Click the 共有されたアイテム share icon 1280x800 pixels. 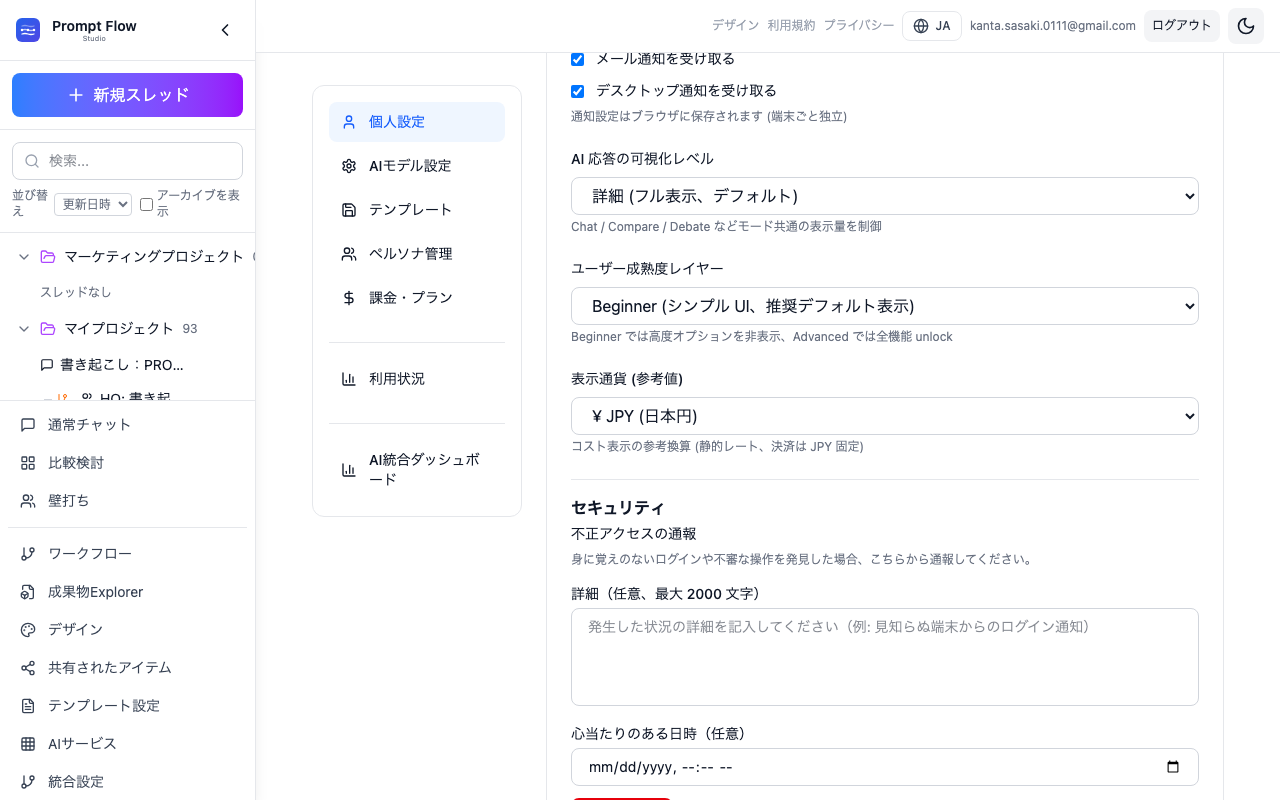(x=28, y=668)
